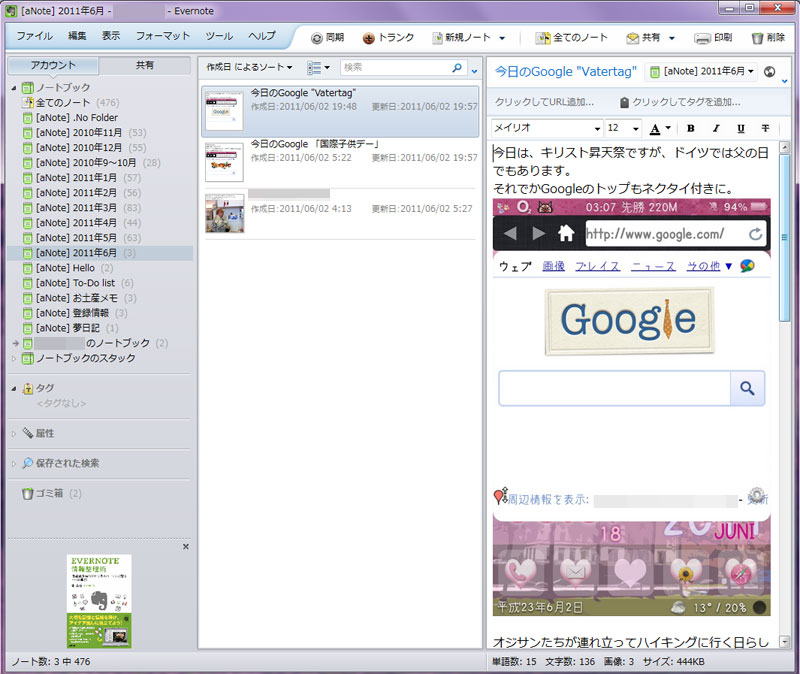Screen dimensions: 800x674
Task: Click the globe icon next to notebook selector
Action: click(x=769, y=72)
